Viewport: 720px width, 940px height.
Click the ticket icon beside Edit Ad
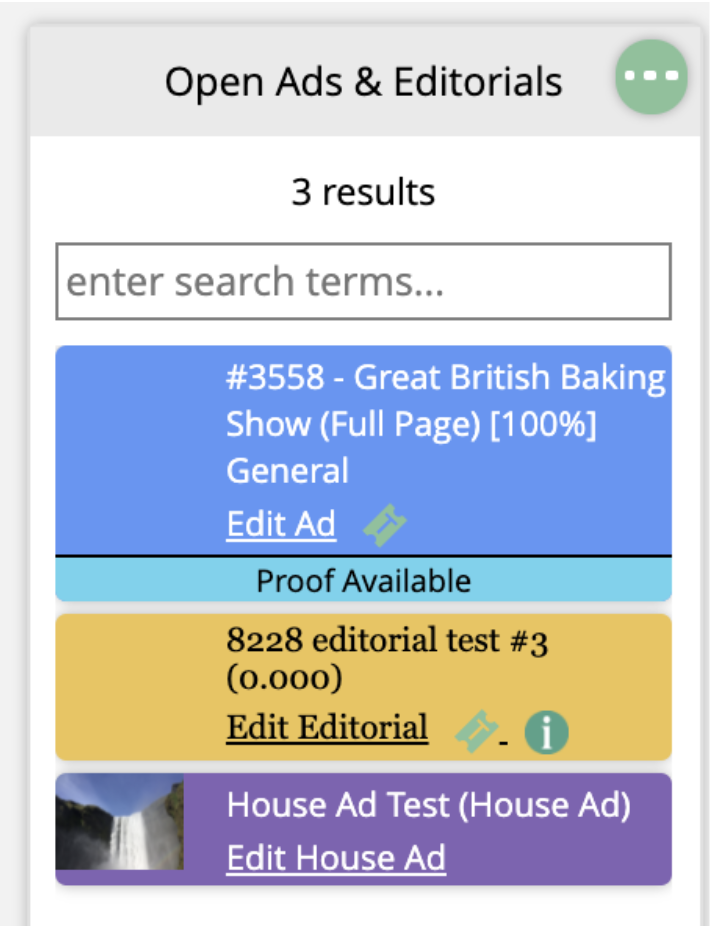coord(385,525)
